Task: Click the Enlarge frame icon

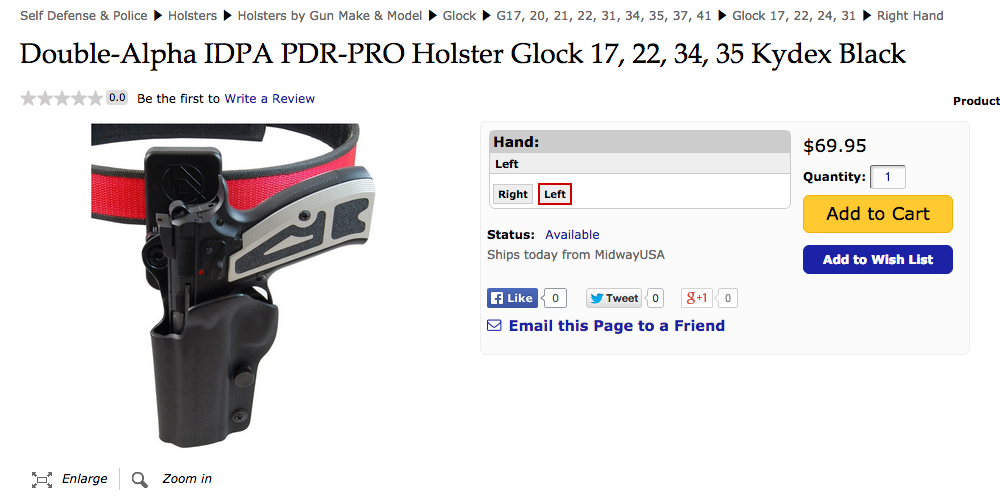Action: (x=41, y=480)
